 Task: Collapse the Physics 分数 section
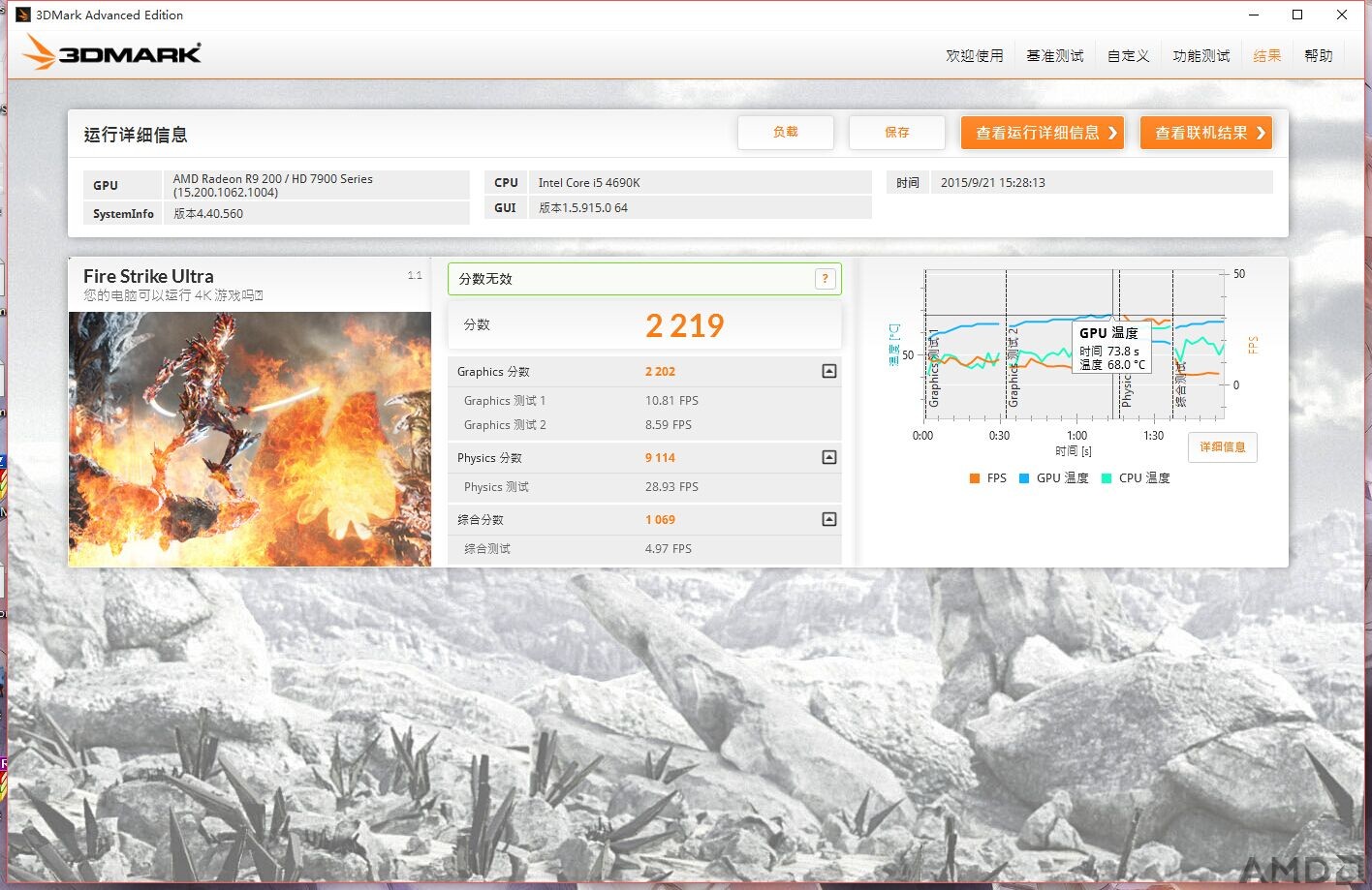pos(829,457)
